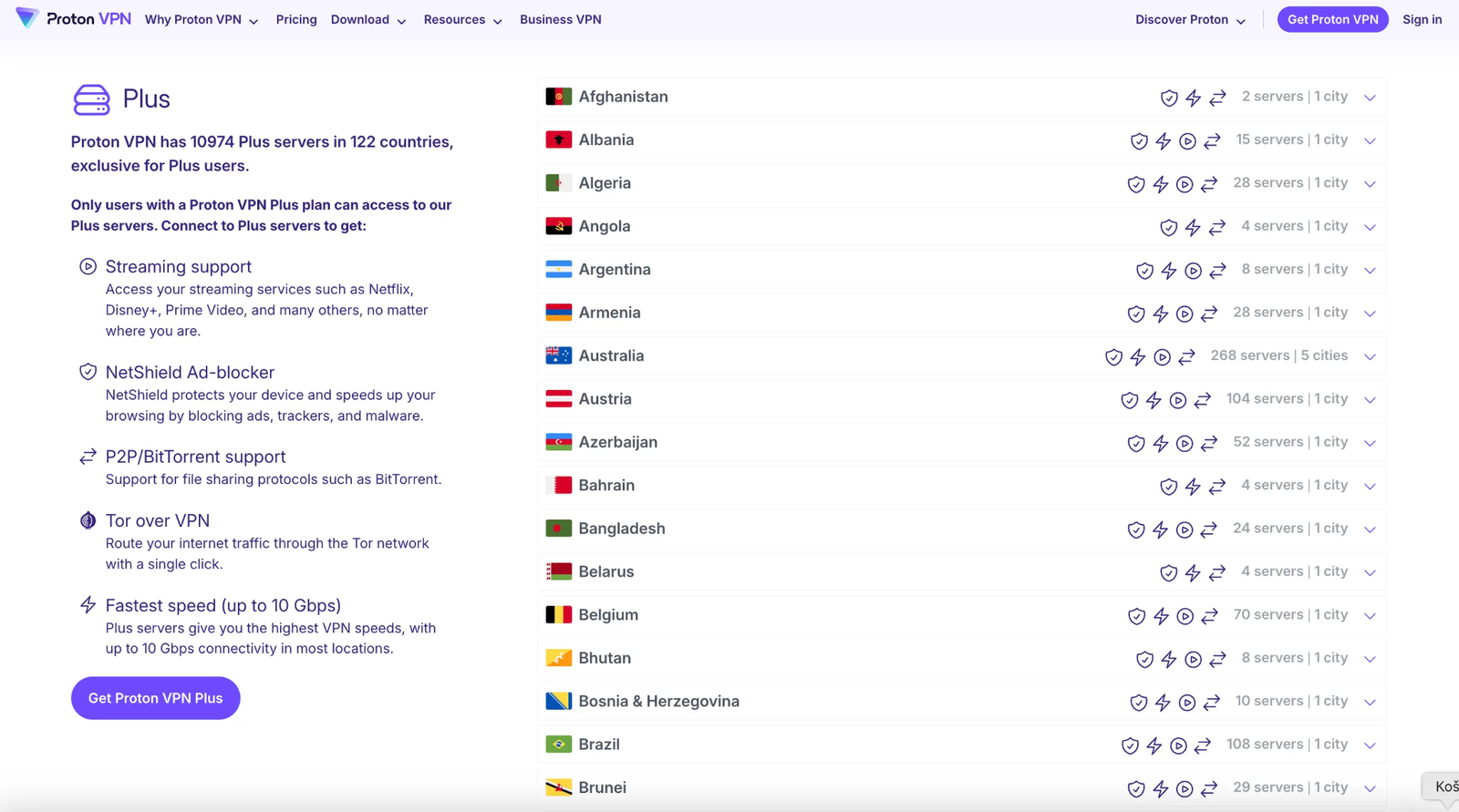Click the Belarus country name
Image resolution: width=1459 pixels, height=812 pixels.
tap(606, 571)
